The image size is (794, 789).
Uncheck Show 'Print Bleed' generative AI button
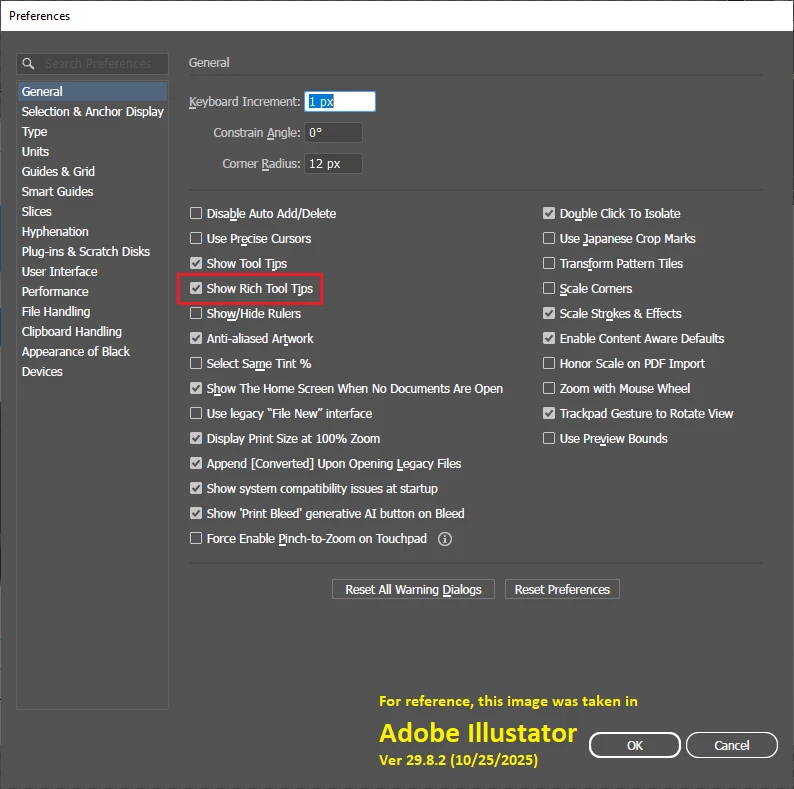click(x=196, y=514)
